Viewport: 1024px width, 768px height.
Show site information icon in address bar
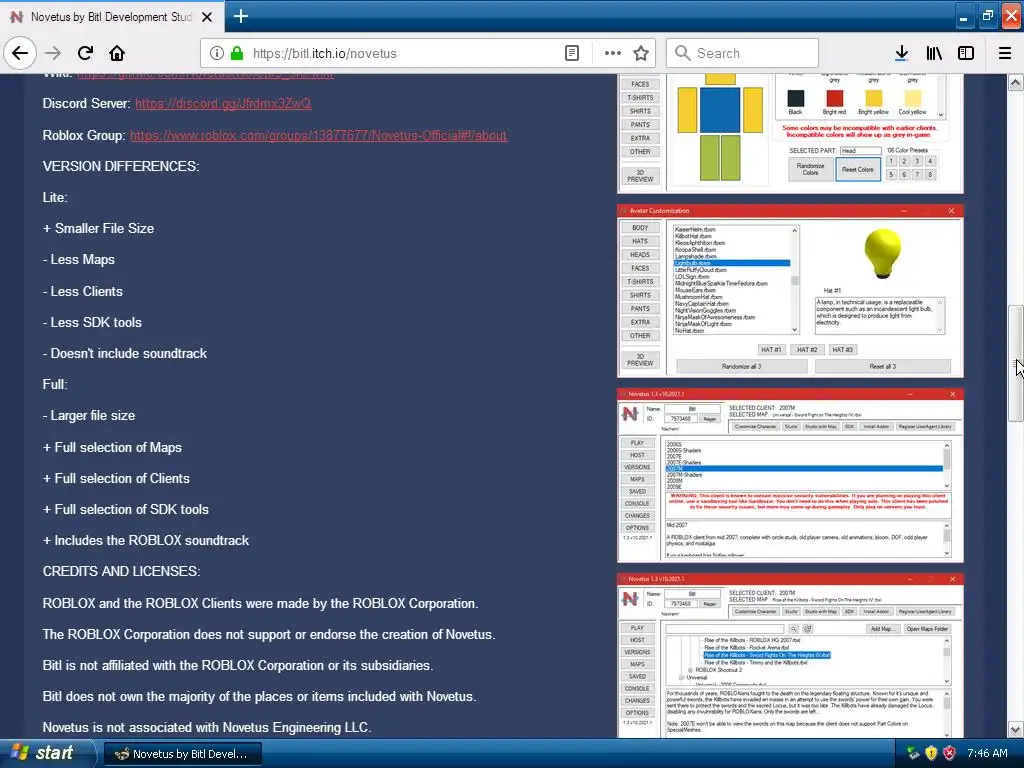(x=217, y=54)
